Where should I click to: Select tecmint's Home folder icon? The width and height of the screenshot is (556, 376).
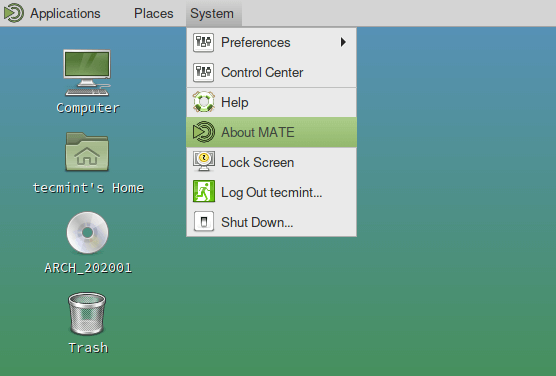[x=87, y=151]
